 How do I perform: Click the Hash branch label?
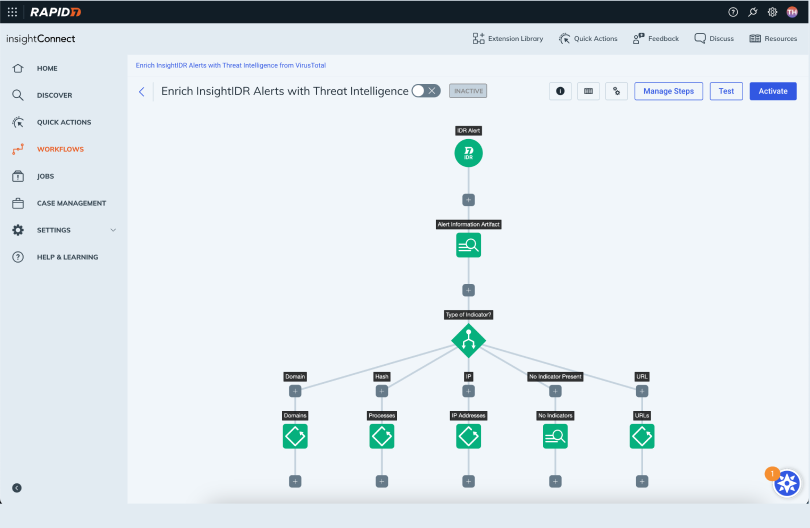[382, 377]
